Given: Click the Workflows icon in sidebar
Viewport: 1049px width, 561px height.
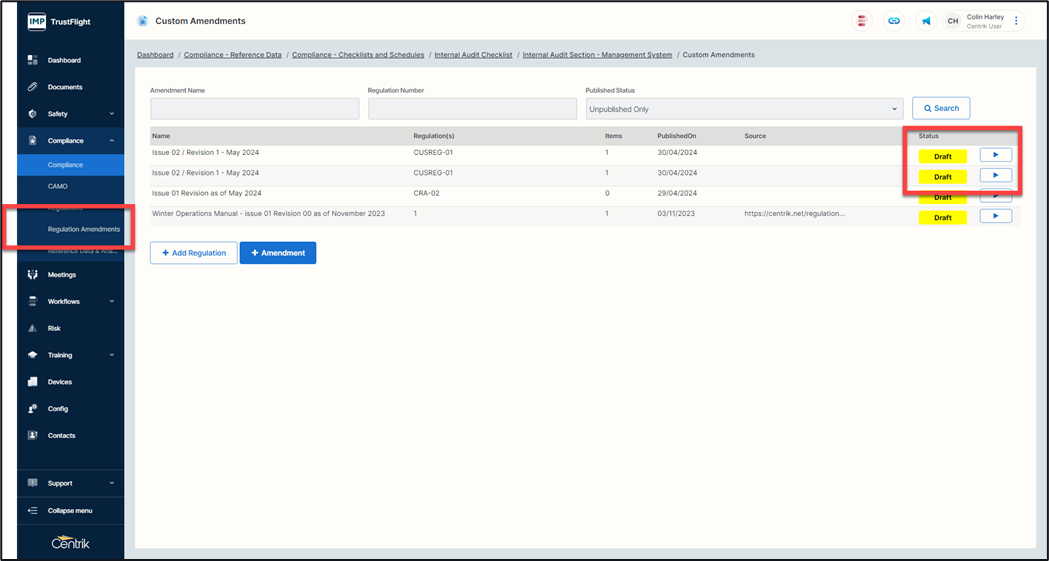Looking at the screenshot, I should point(32,302).
